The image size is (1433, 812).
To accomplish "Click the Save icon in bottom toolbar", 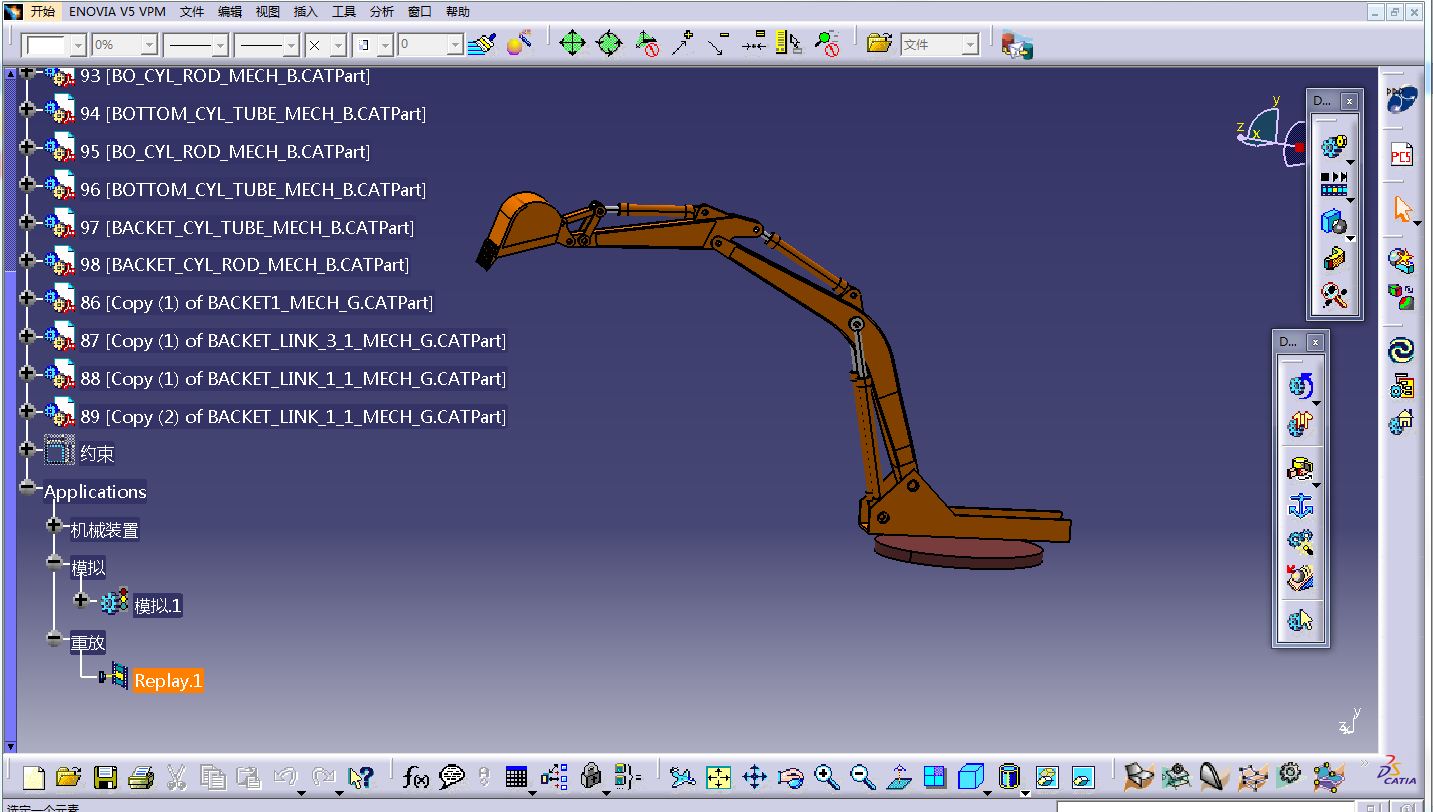I will coord(105,777).
